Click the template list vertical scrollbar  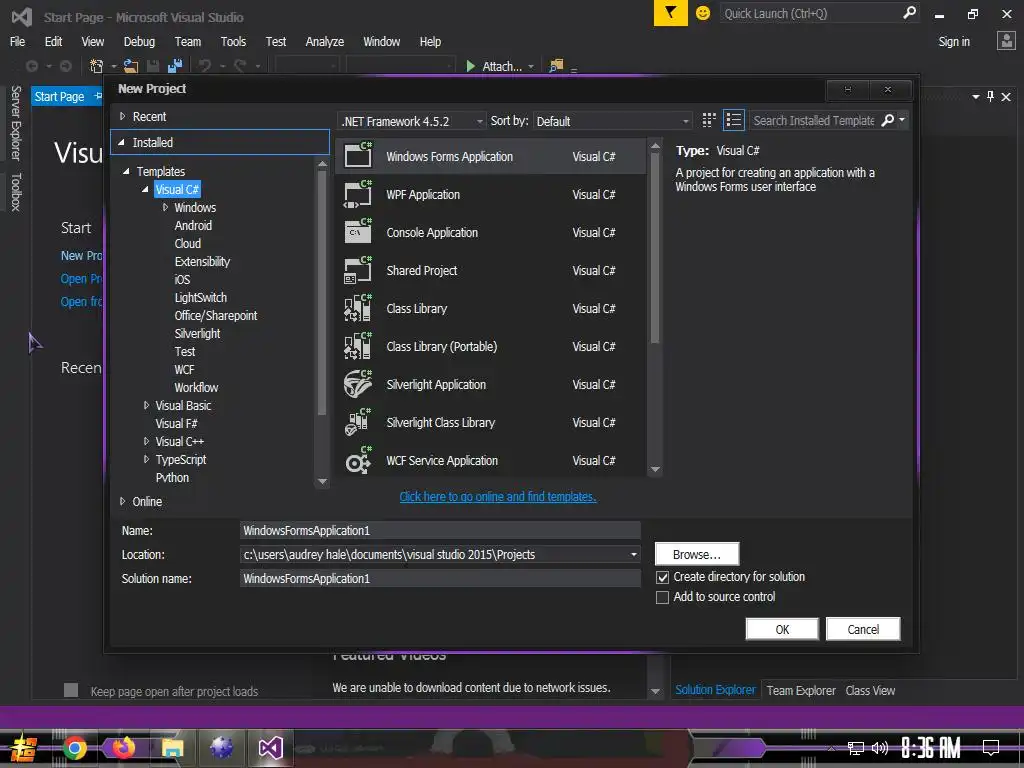[x=655, y=248]
